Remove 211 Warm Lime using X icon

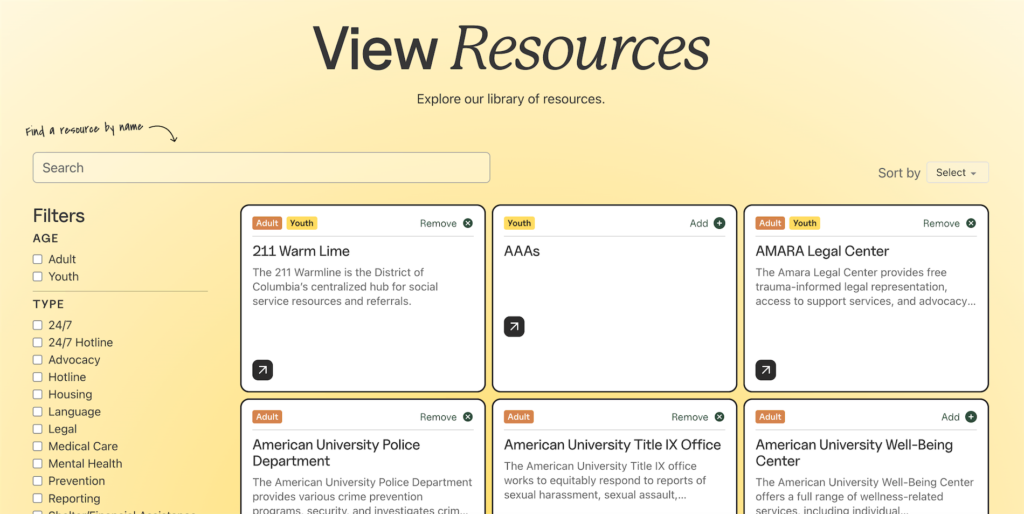coord(467,224)
